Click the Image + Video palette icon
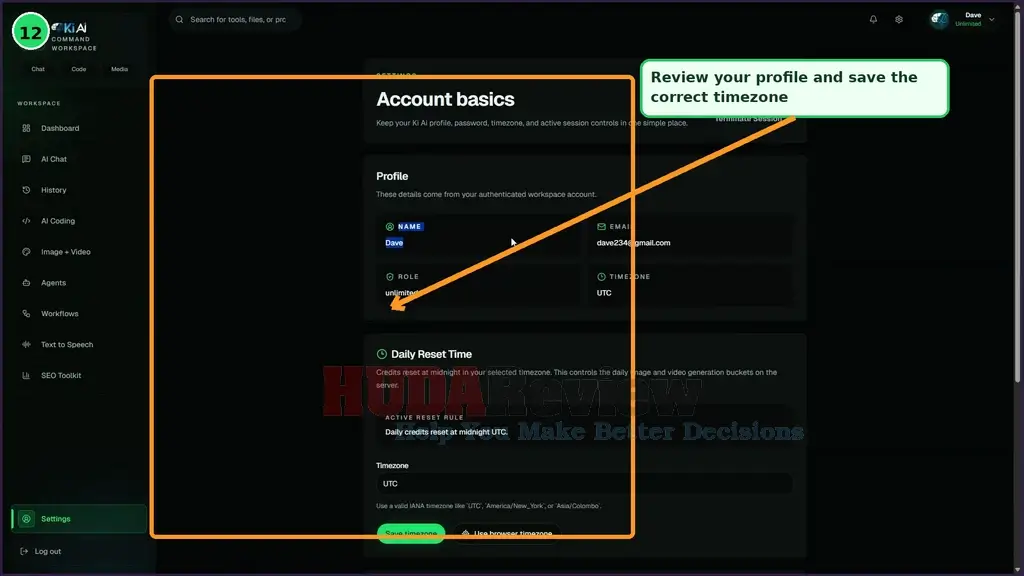 pyautogui.click(x=26, y=252)
